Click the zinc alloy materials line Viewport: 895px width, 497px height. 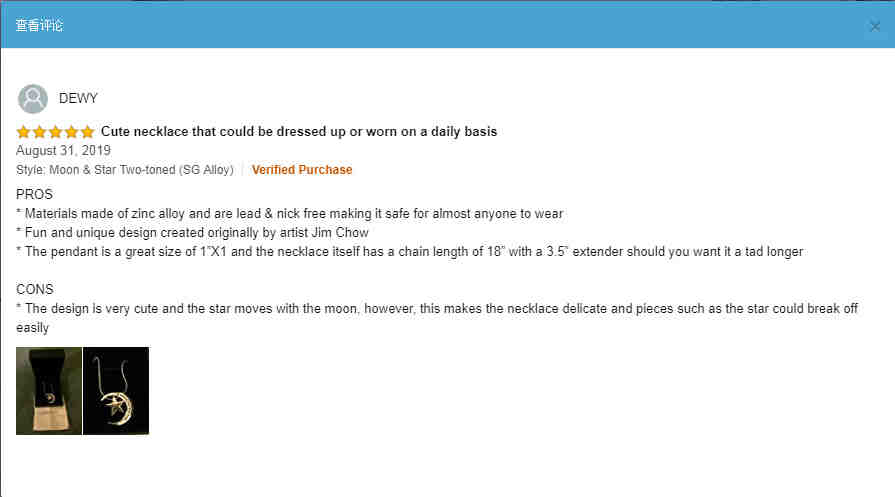(289, 213)
